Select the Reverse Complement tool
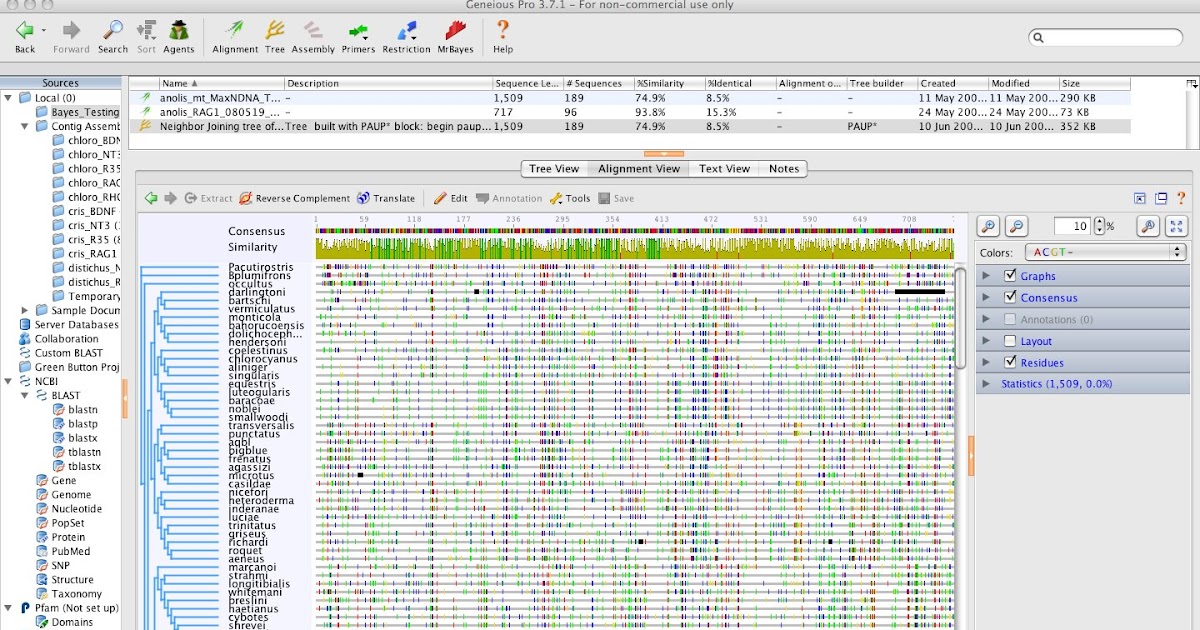Viewport: 1200px width, 630px height. pos(297,198)
